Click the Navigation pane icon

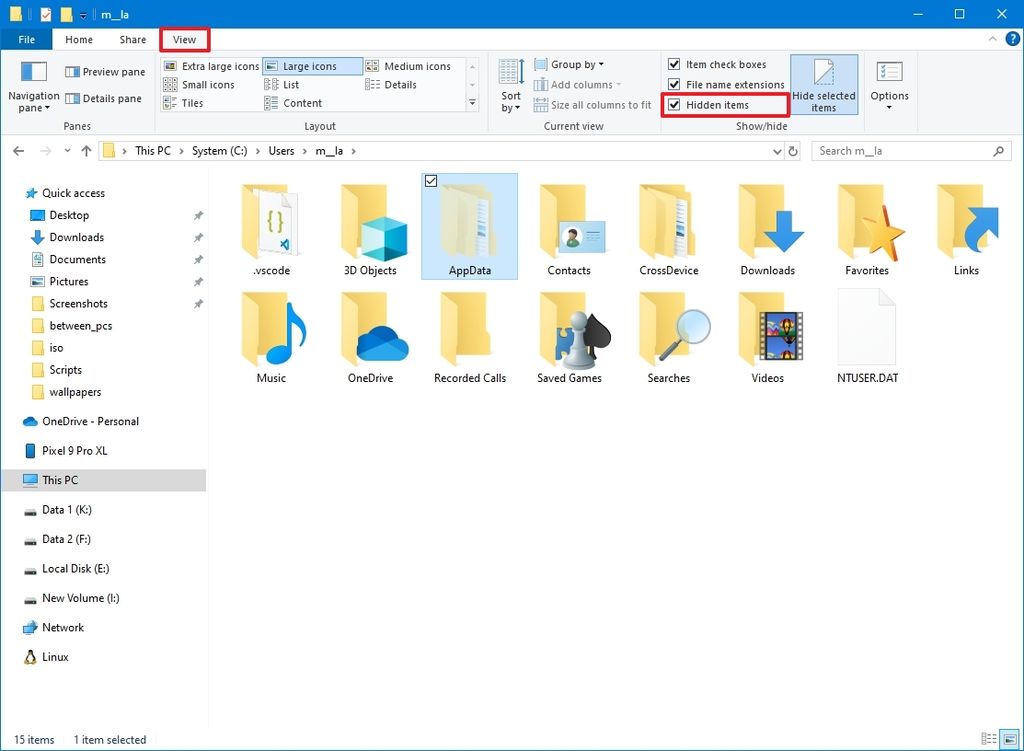(33, 84)
